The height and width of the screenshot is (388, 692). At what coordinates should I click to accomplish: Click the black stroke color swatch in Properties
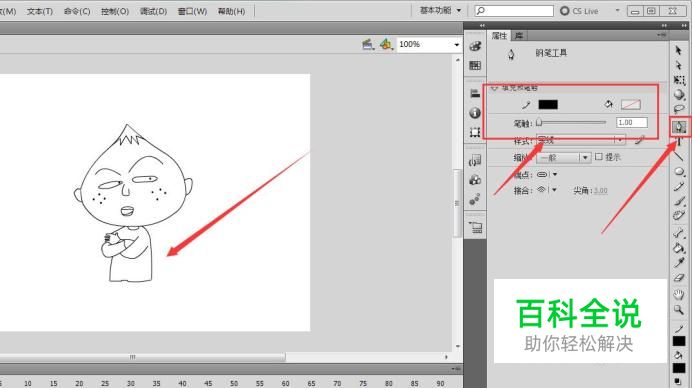point(548,105)
